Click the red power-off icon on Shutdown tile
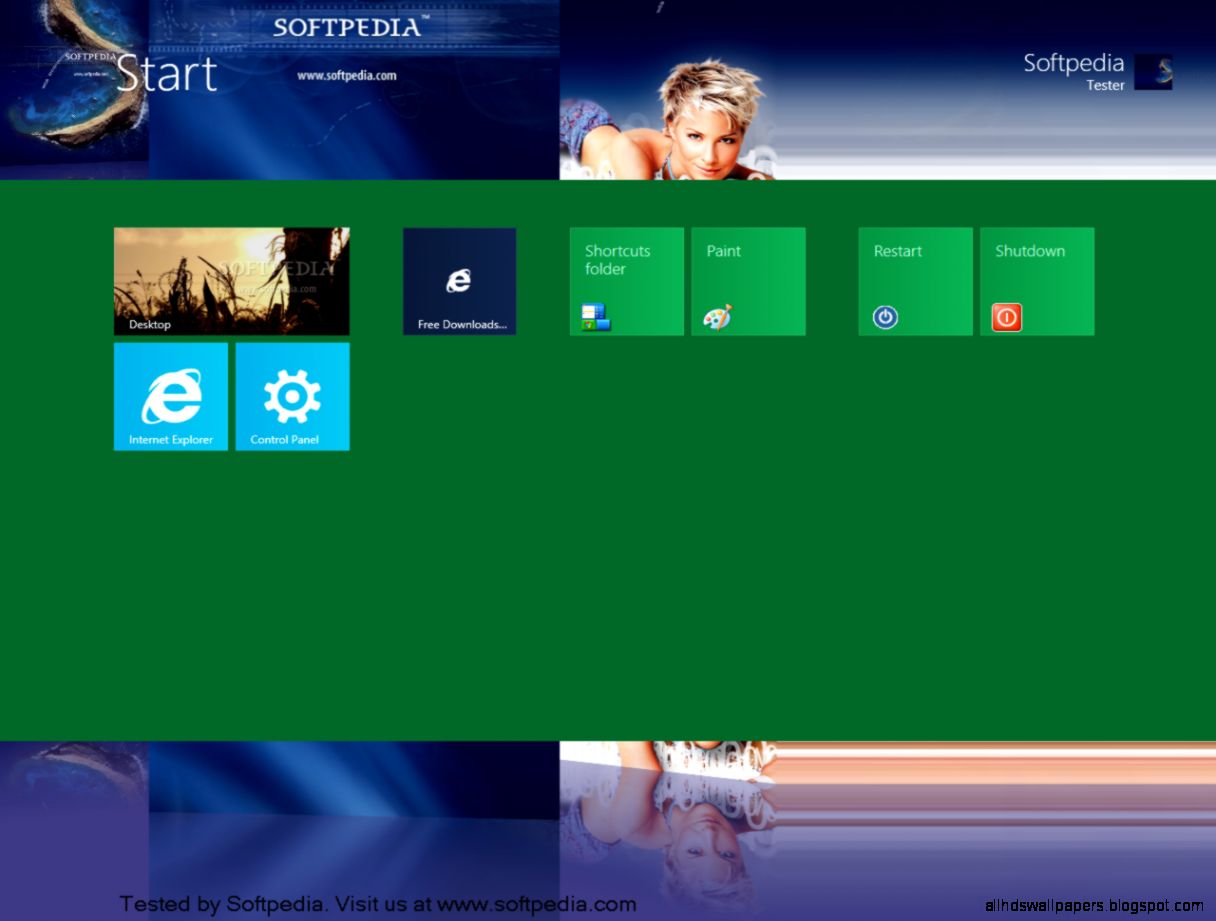This screenshot has width=1216, height=921. pos(1006,317)
